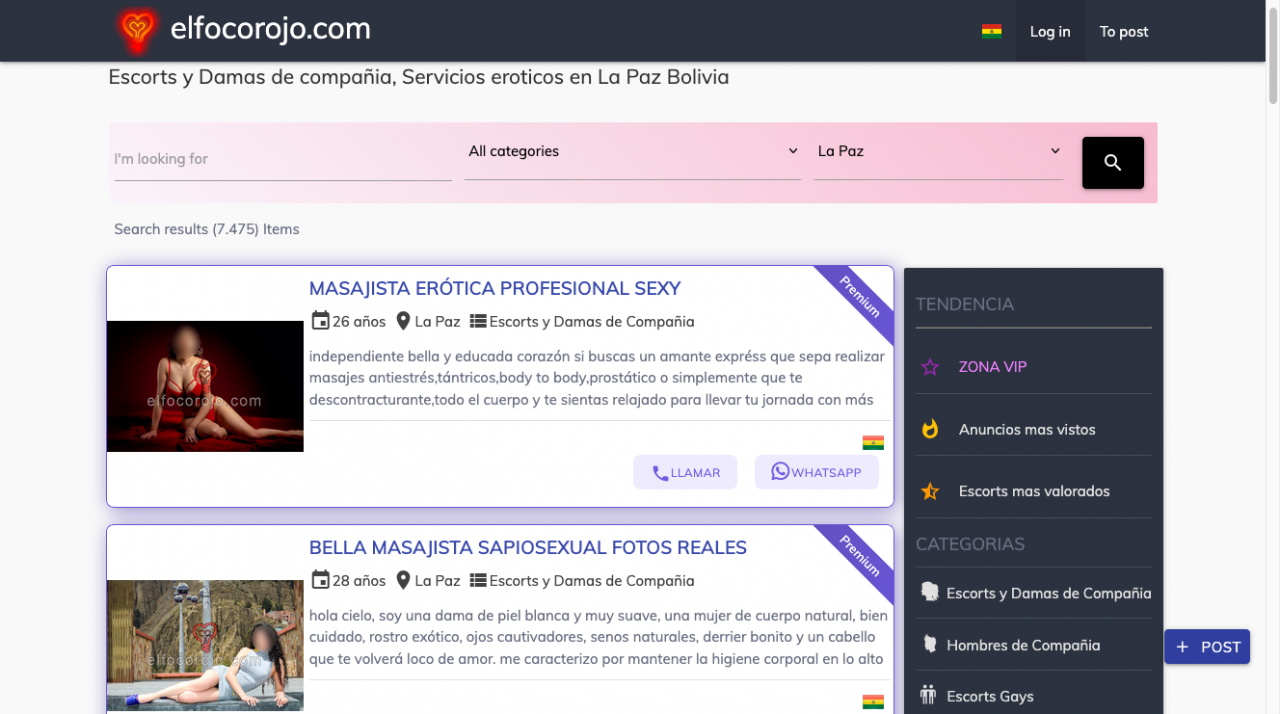1280x714 pixels.
Task: Click the star icon beside ZONA VIP
Action: click(x=930, y=367)
